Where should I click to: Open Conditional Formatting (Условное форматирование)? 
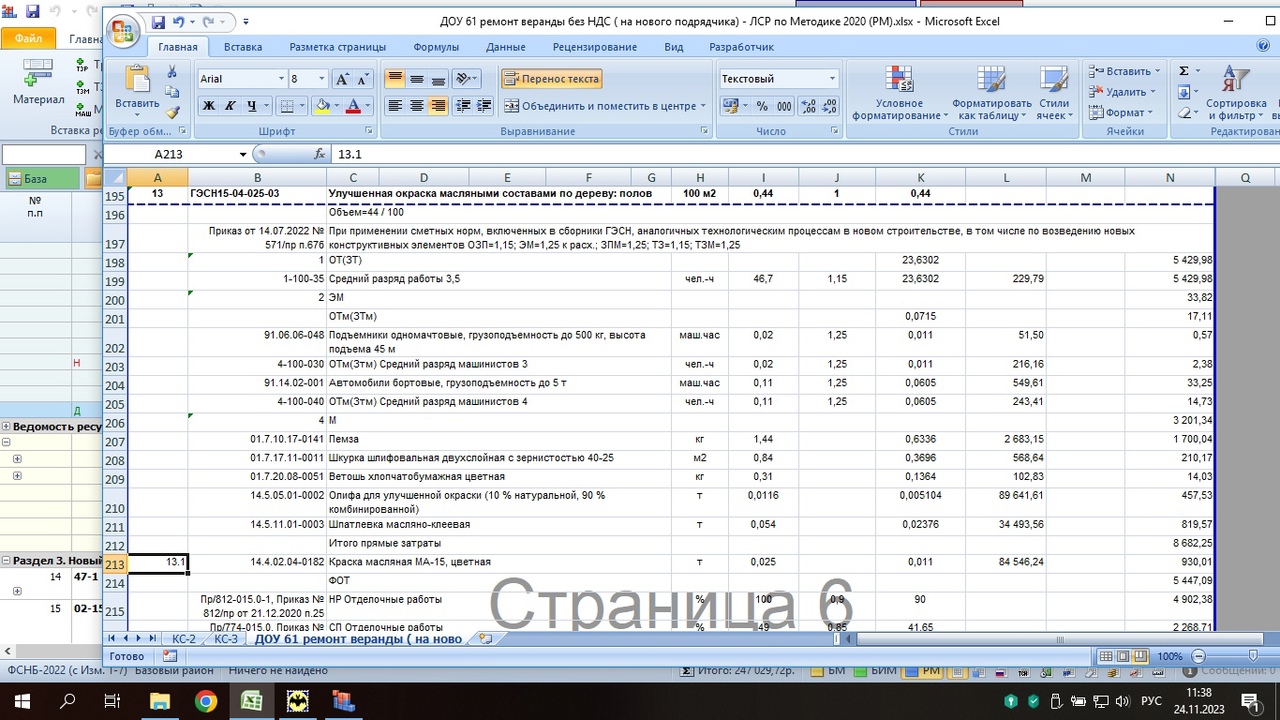899,95
